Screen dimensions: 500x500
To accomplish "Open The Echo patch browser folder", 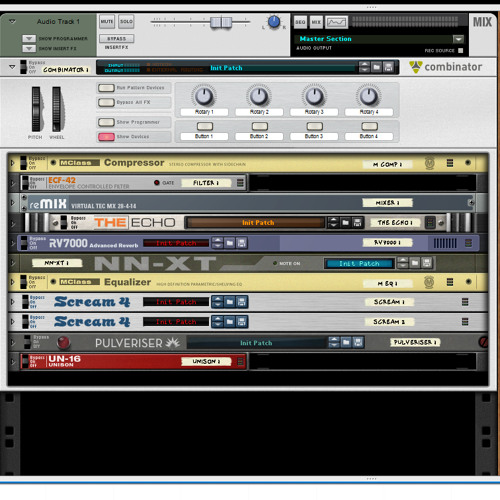I will click(345, 222).
